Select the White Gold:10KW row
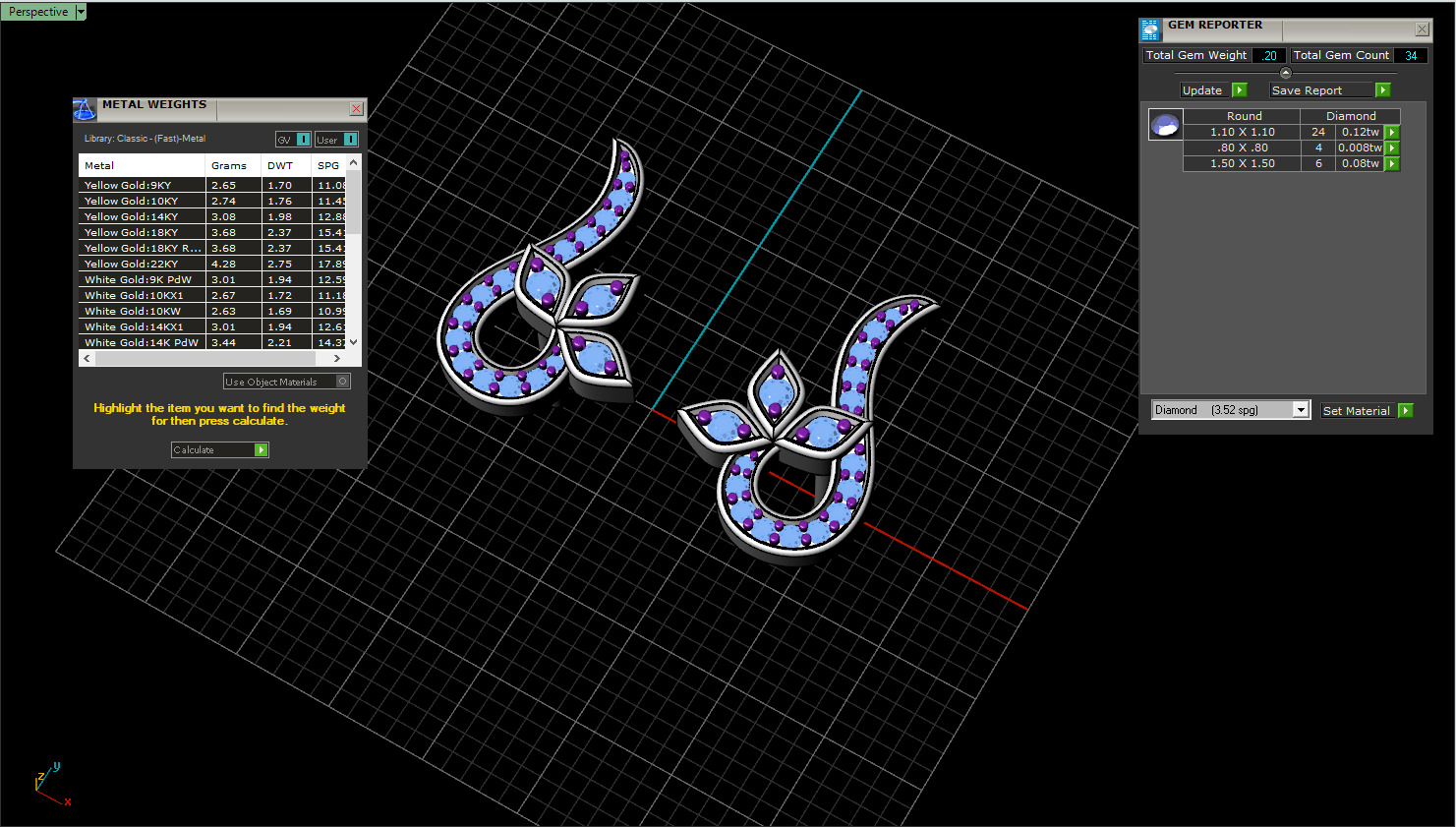This screenshot has height=827, width=1456. tap(212, 311)
